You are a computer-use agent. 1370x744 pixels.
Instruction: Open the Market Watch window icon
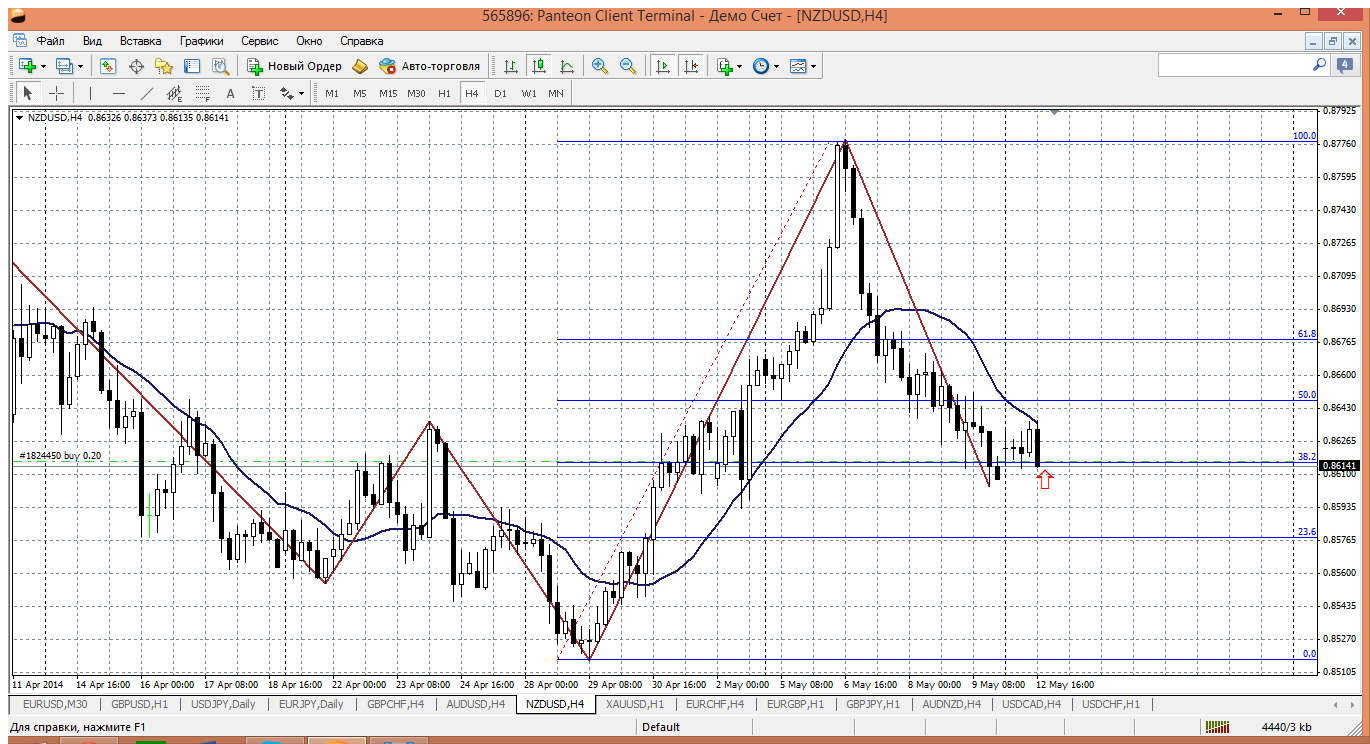[x=108, y=66]
